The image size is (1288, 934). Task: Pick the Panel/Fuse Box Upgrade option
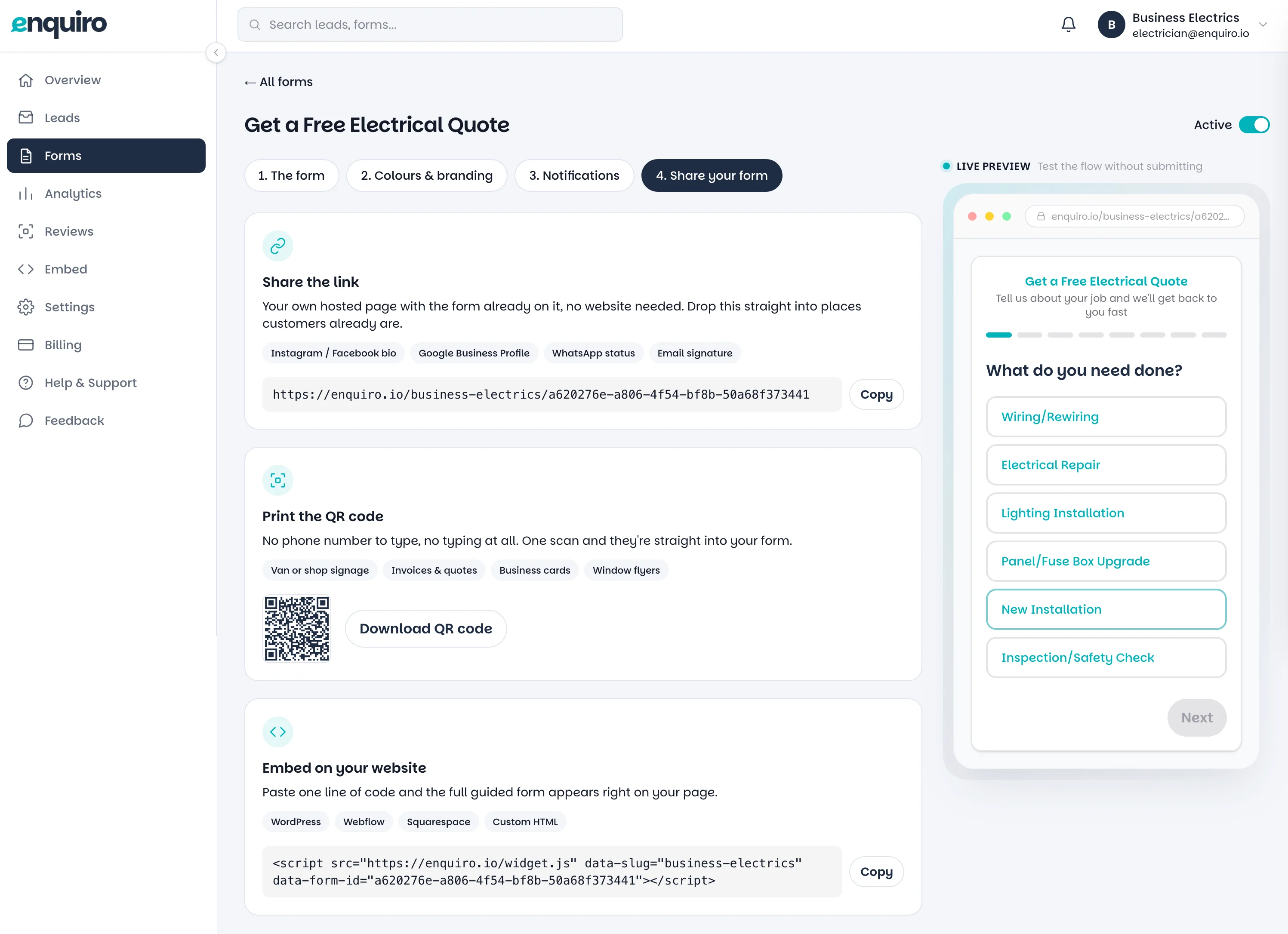1106,561
